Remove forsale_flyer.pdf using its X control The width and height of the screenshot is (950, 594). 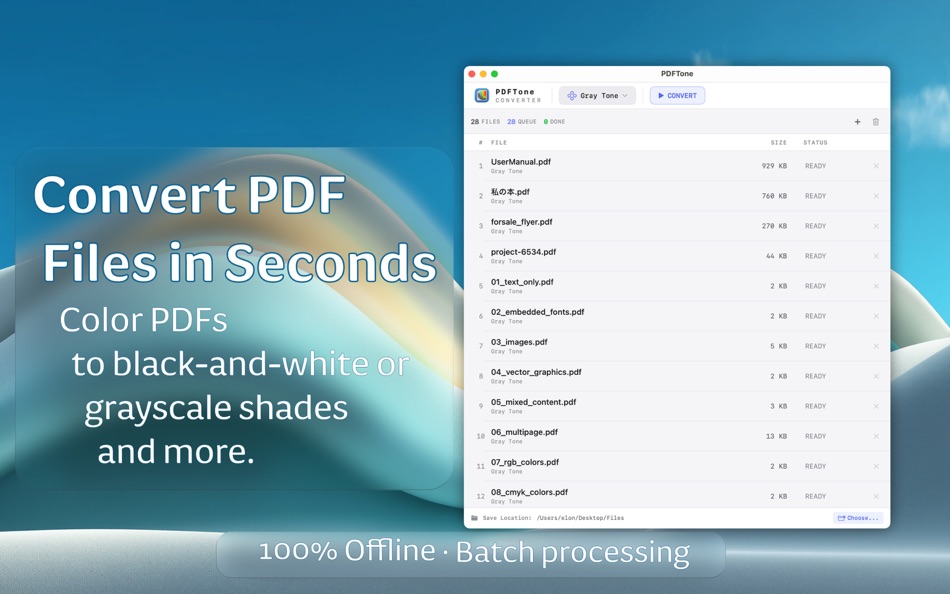click(x=876, y=226)
